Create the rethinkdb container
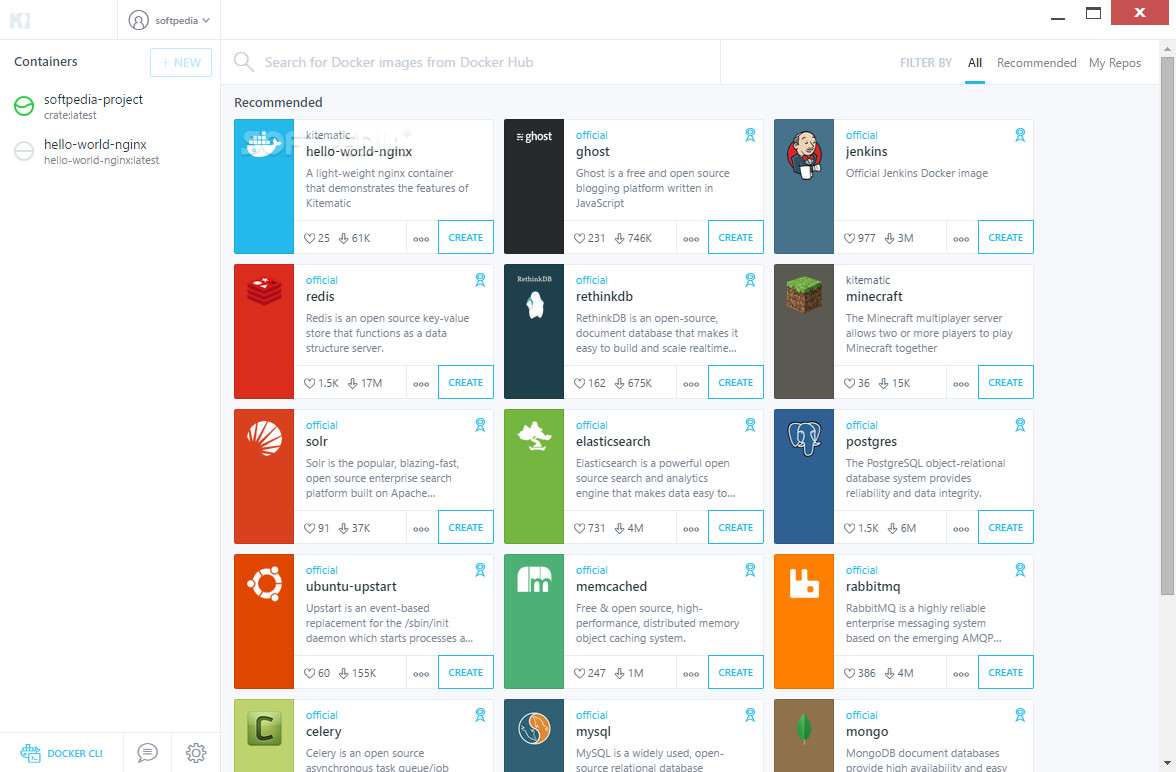Viewport: 1176px width, 772px height. [x=736, y=382]
